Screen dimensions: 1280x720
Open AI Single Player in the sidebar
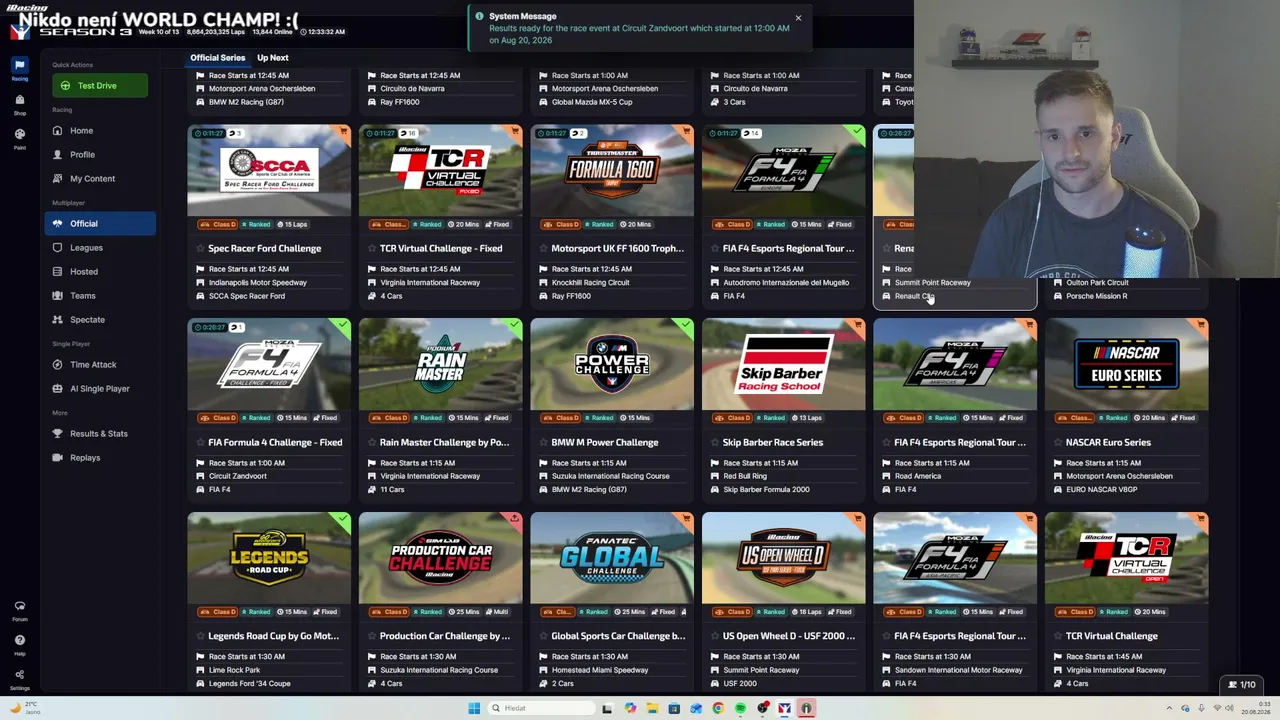click(100, 388)
